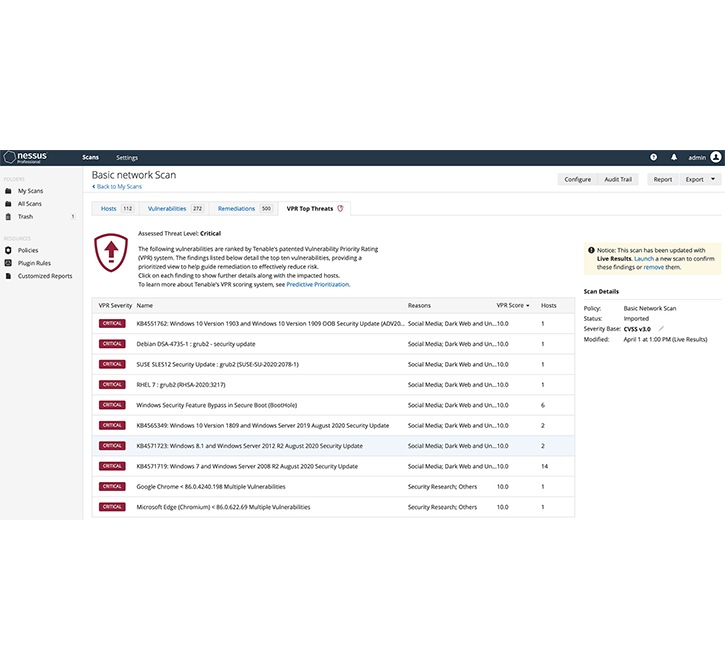Screen dimensions: 725x670
Task: Click CRITICAL badge for SUSE SLES12 row
Action: tap(112, 364)
